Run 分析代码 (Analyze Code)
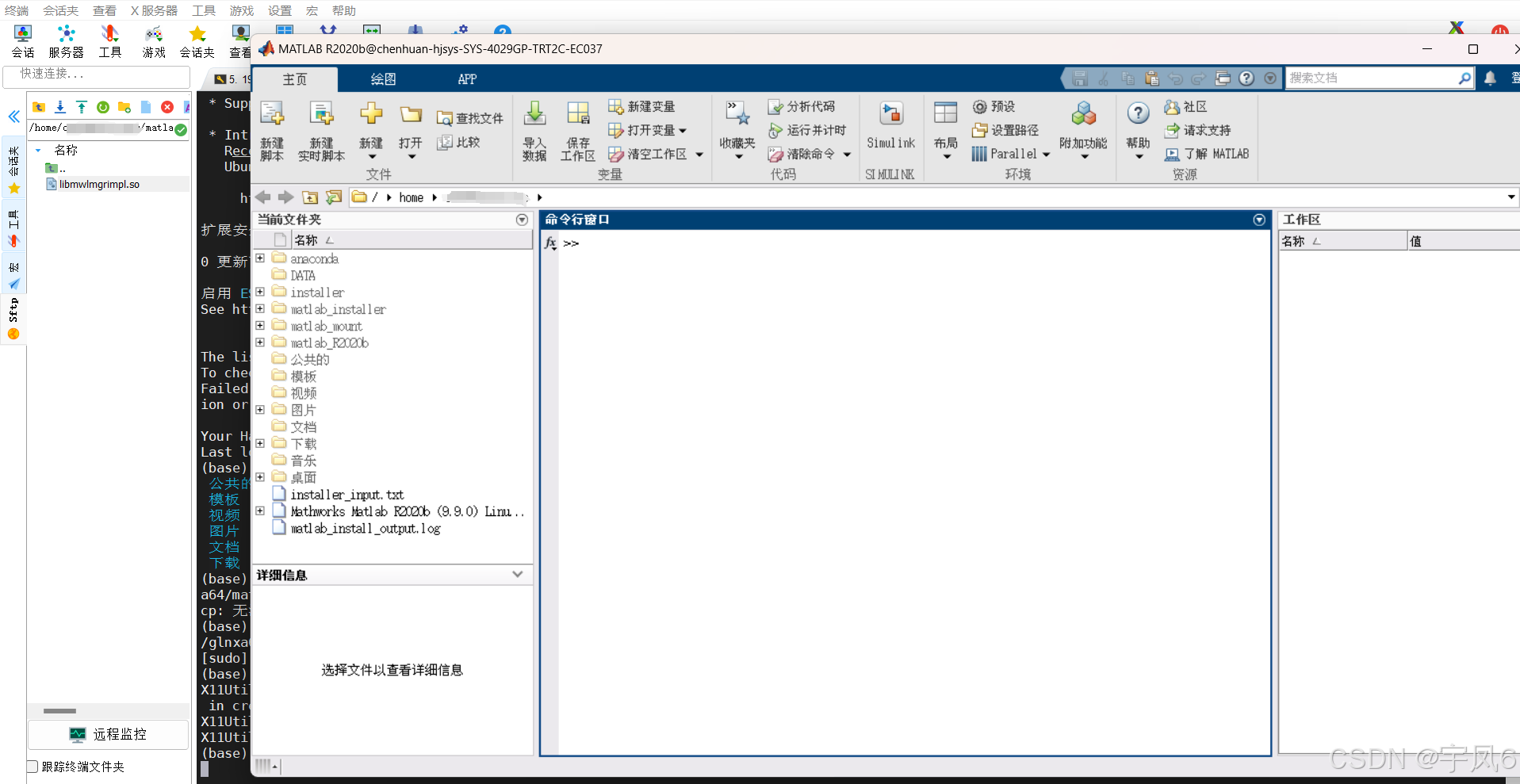The height and width of the screenshot is (784, 1520). pyautogui.click(x=807, y=105)
